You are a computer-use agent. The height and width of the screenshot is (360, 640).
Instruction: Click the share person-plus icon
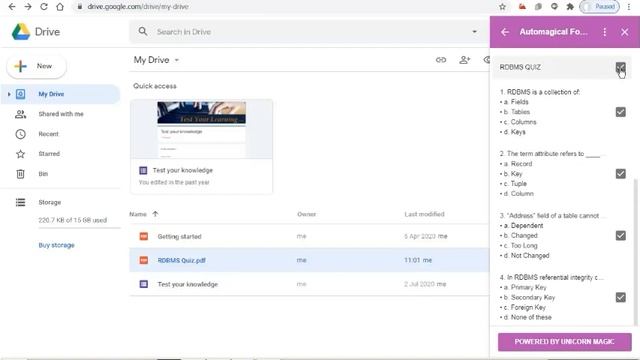click(x=464, y=60)
